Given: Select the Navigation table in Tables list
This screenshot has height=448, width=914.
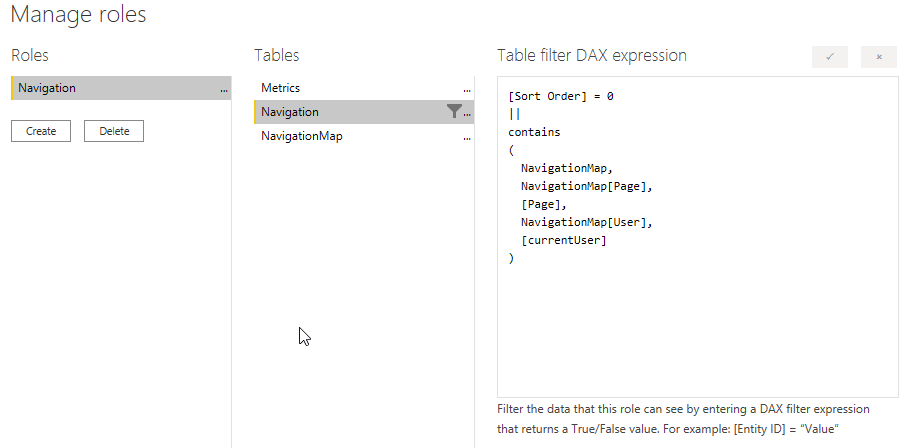Looking at the screenshot, I should (290, 112).
